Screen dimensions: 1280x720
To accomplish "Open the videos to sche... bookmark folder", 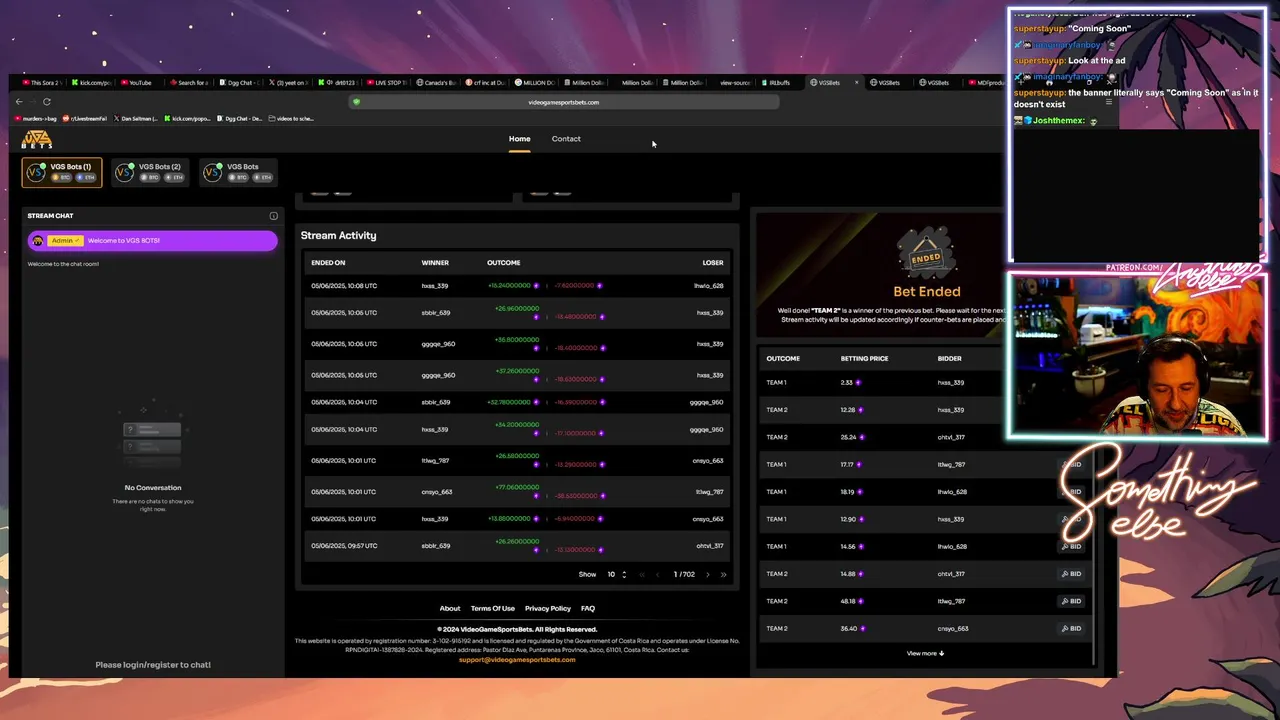I will [290, 119].
